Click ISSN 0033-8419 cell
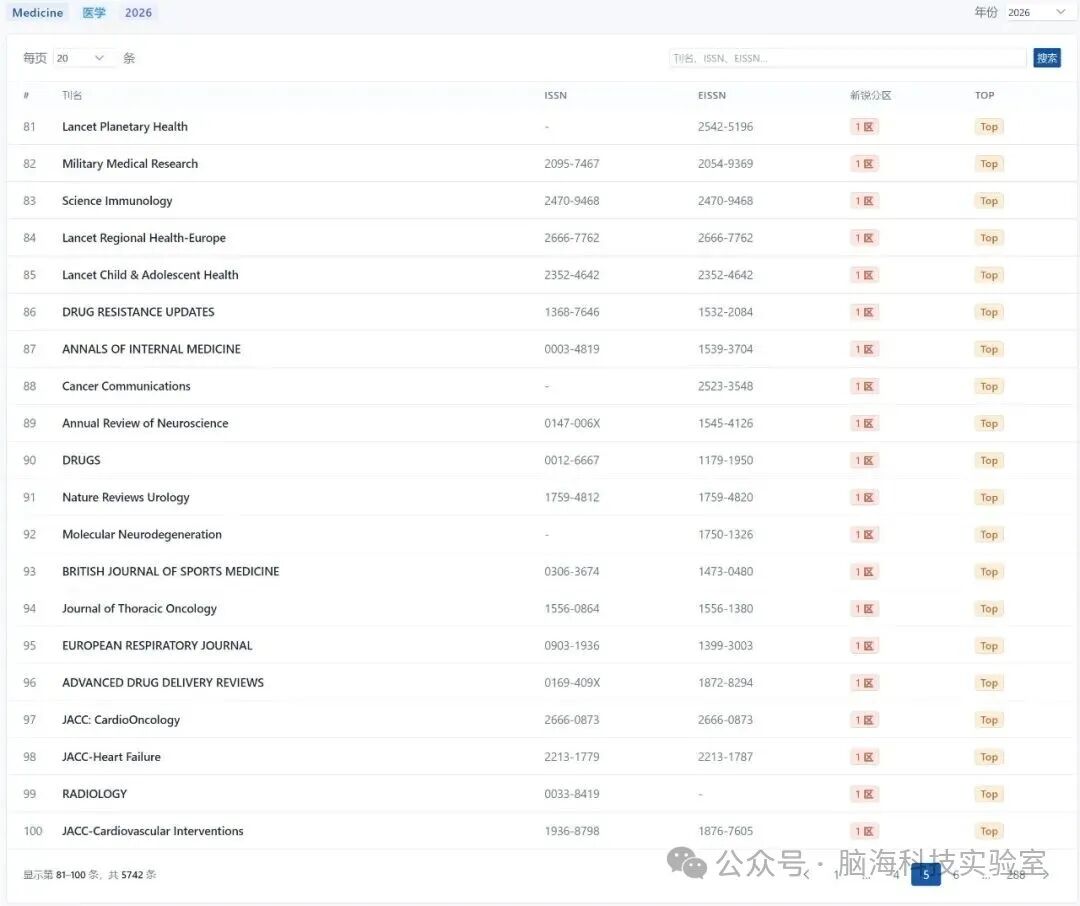Viewport: 1080px width, 906px height. pyautogui.click(x=572, y=794)
